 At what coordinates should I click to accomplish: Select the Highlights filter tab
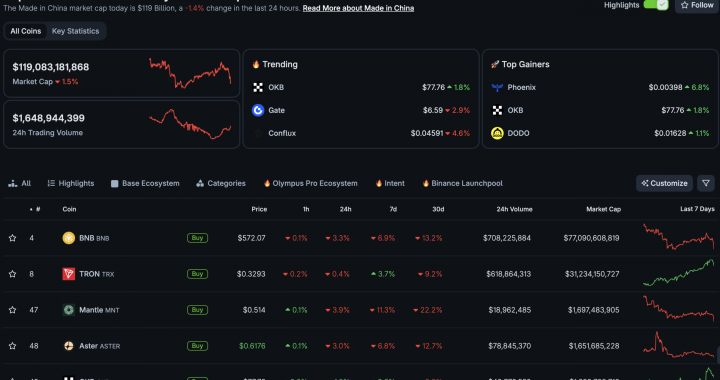pos(71,183)
